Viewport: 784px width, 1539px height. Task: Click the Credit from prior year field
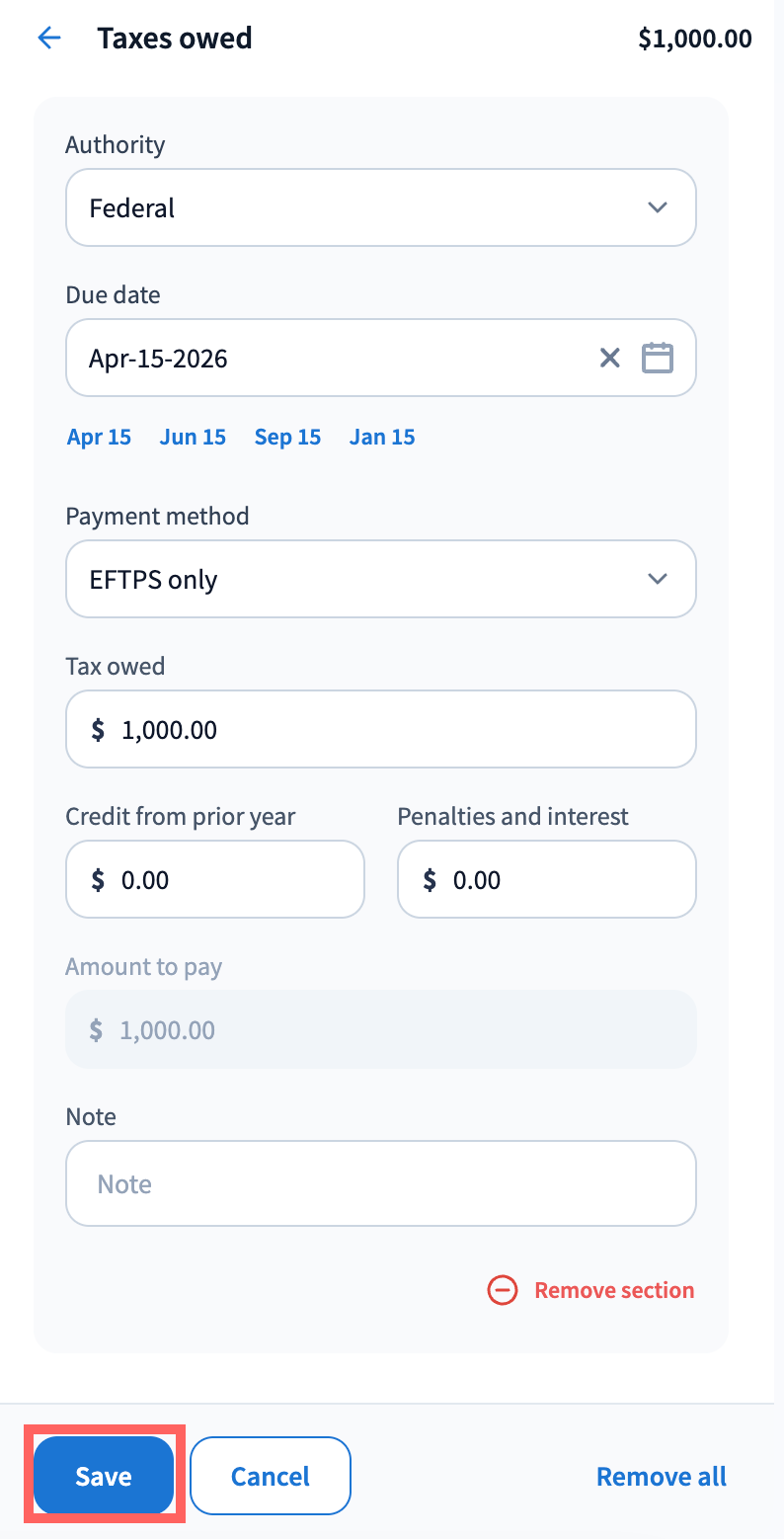[x=215, y=879]
